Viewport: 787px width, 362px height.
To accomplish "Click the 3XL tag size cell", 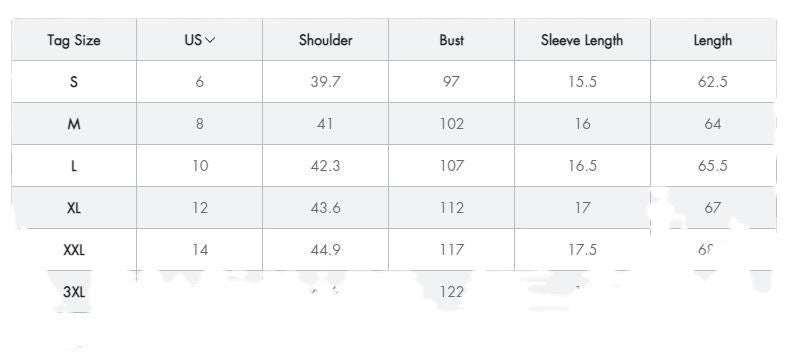I will [x=74, y=292].
